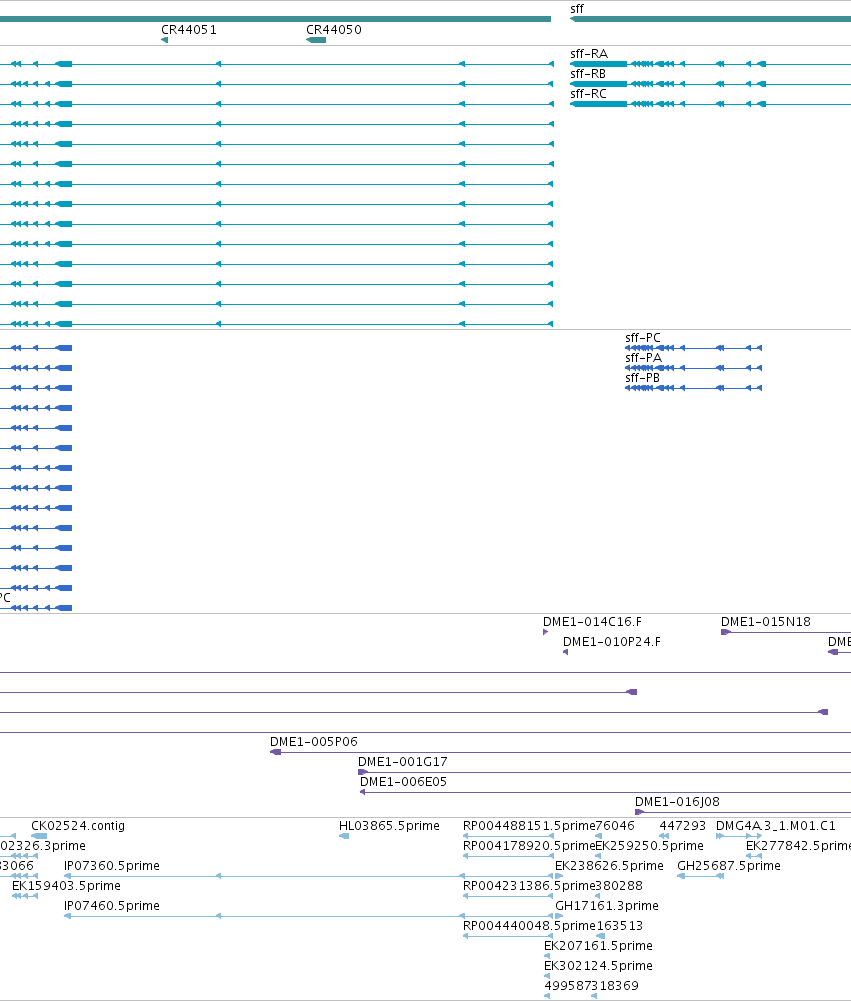Screen dimensions: 851x1001
Task: Click the EK159403.5prime label
Action: [x=66, y=886]
